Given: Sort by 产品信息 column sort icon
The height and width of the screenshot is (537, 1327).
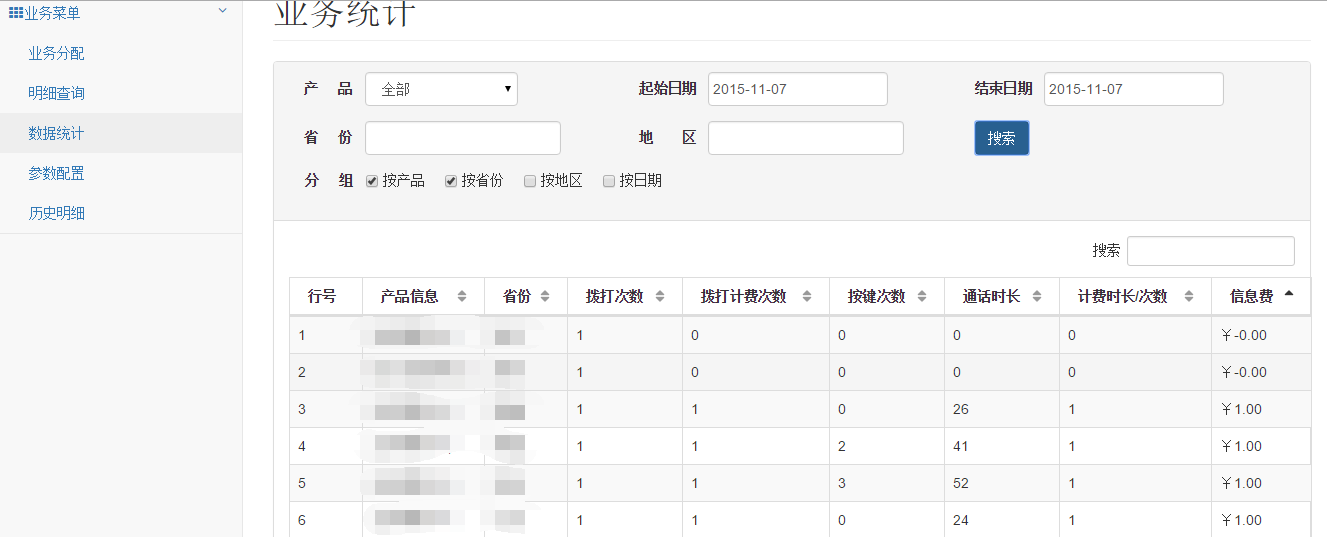Looking at the screenshot, I should pyautogui.click(x=461, y=296).
